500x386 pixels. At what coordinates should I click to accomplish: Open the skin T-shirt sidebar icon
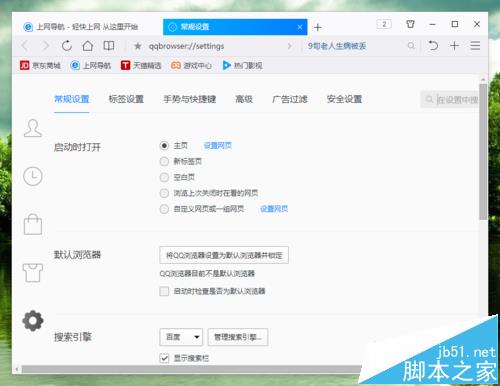(33, 272)
